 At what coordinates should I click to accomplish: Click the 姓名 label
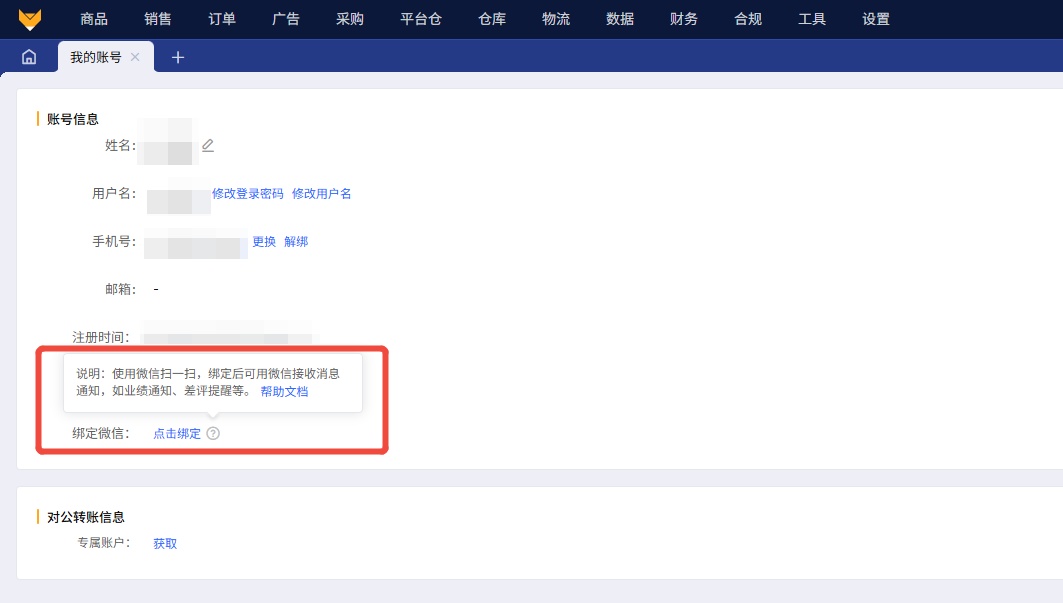click(x=120, y=146)
